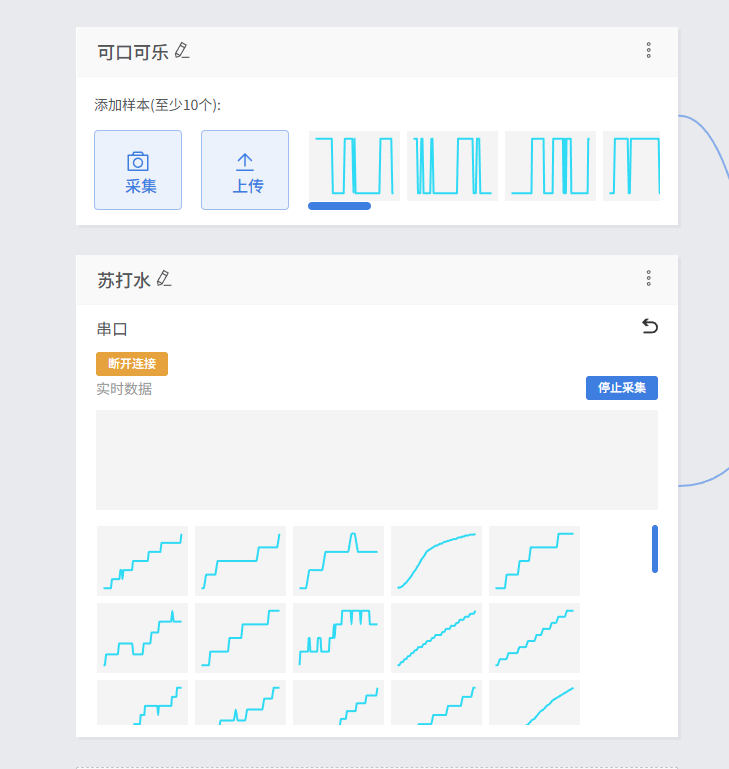Screen dimensions: 729x769
Task: Select the third 可口可乐 waveform sample
Action: 549,166
